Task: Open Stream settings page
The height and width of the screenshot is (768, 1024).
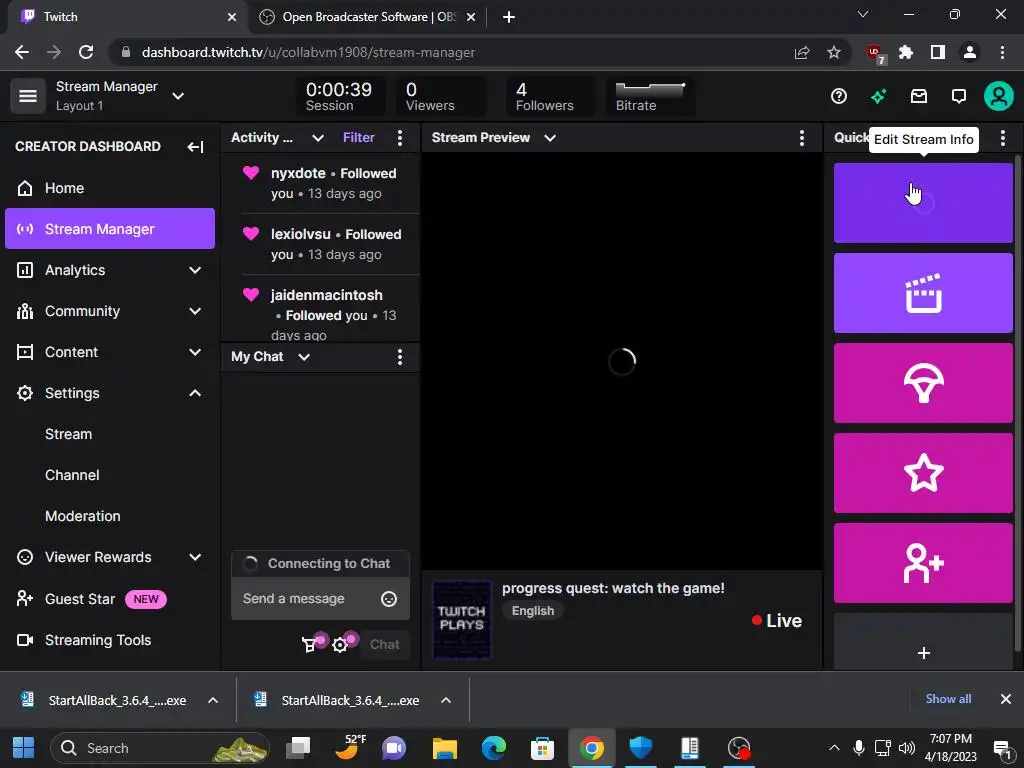Action: (69, 434)
